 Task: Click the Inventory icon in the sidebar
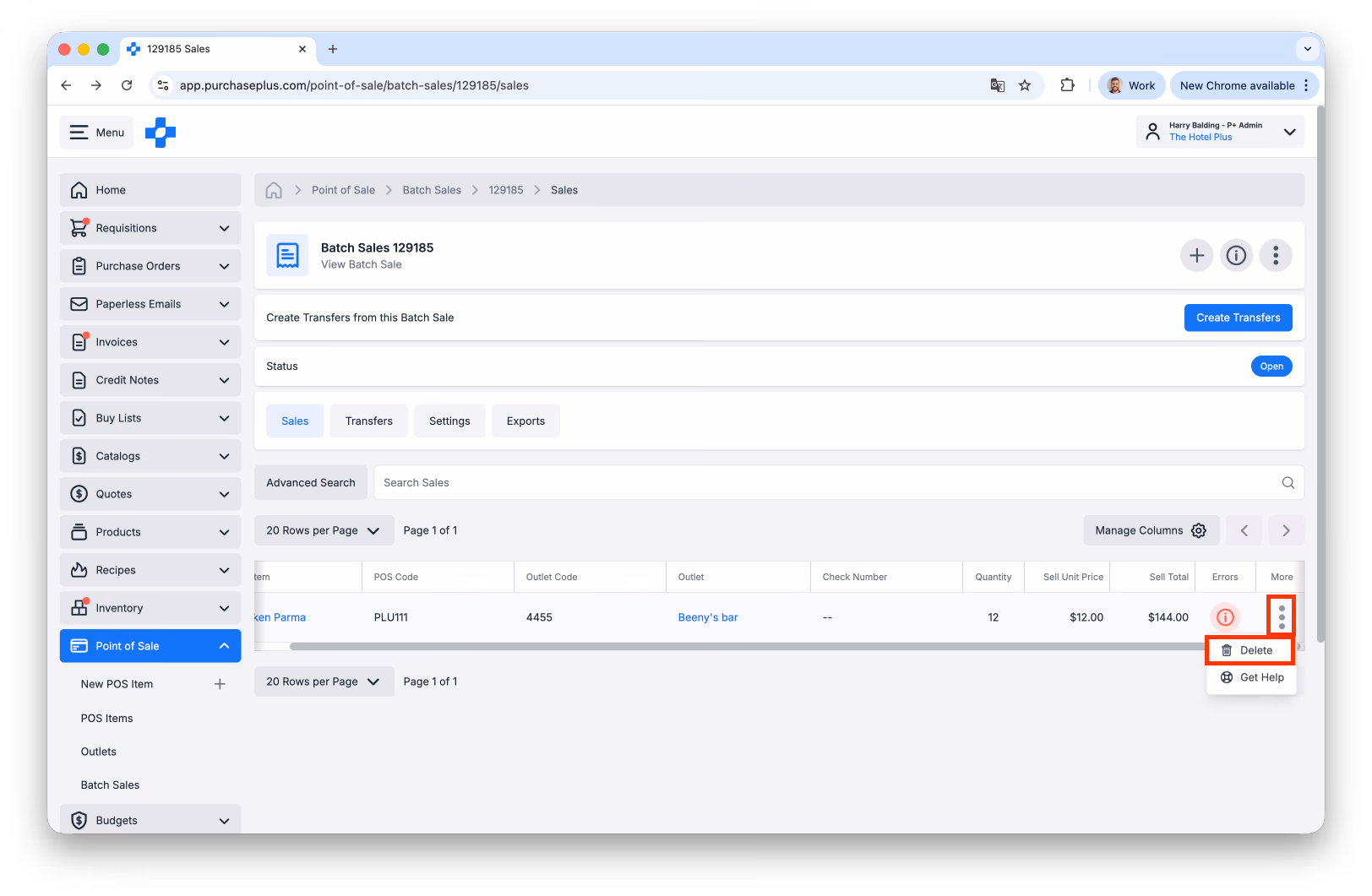(x=79, y=608)
